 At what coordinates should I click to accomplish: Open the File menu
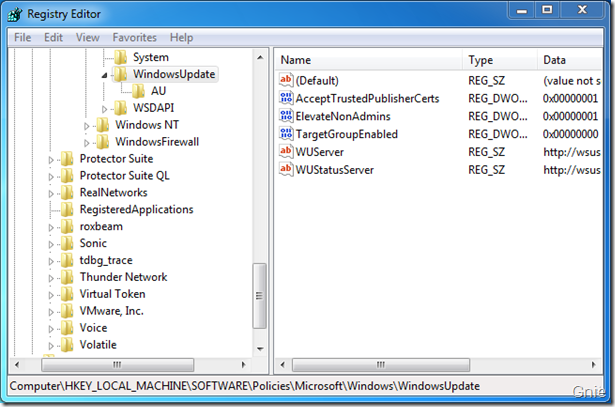click(22, 38)
